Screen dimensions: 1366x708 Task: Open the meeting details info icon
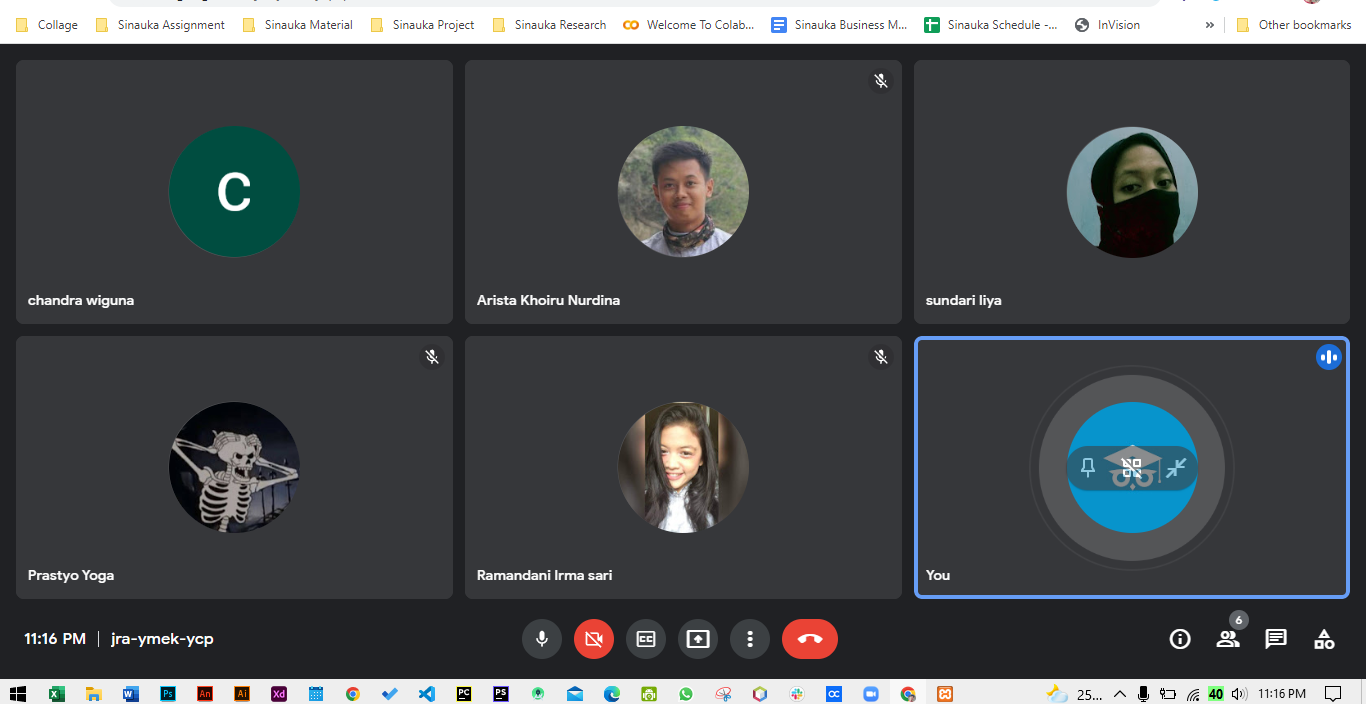(x=1180, y=639)
